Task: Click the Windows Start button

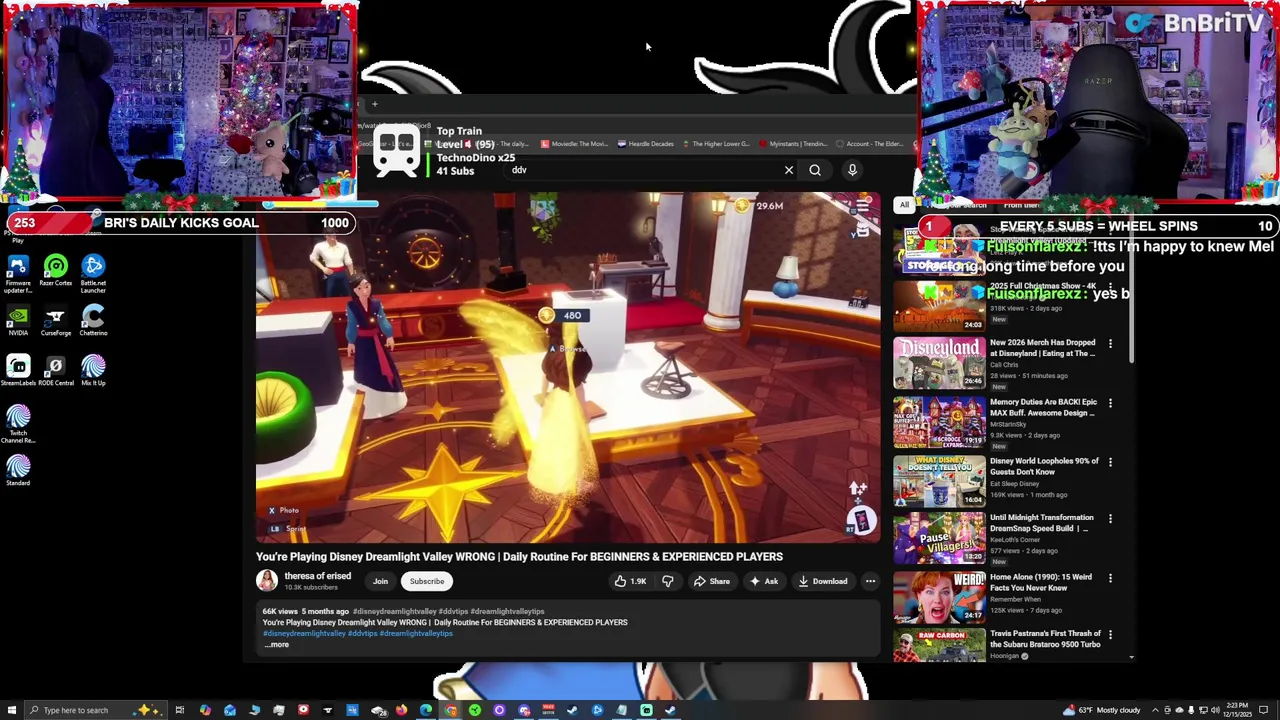Action: point(11,710)
